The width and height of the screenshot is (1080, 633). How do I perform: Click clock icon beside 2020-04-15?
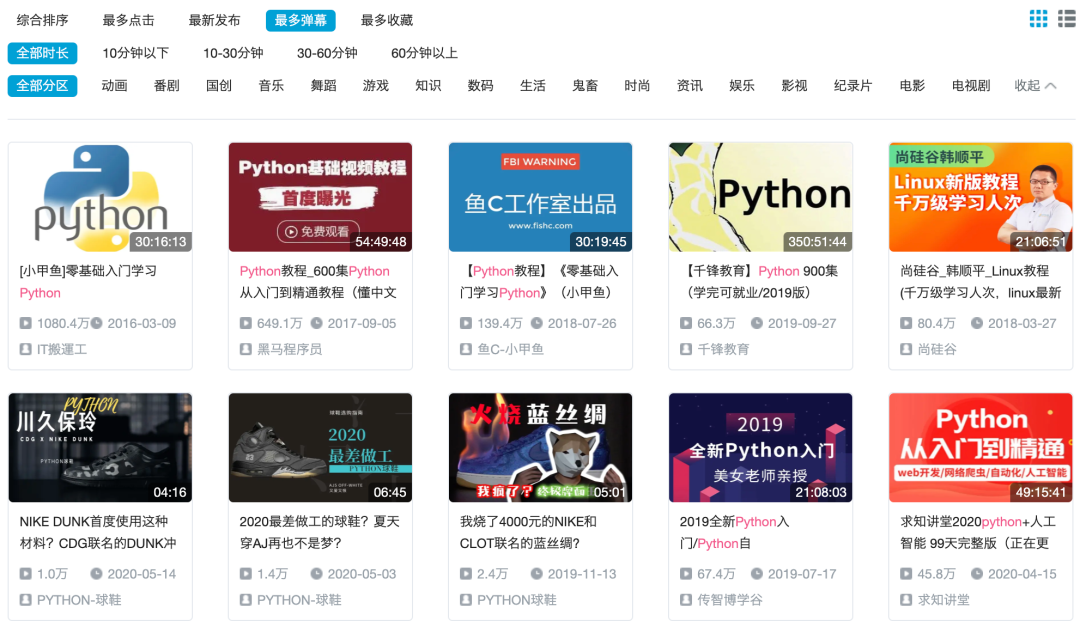(977, 574)
